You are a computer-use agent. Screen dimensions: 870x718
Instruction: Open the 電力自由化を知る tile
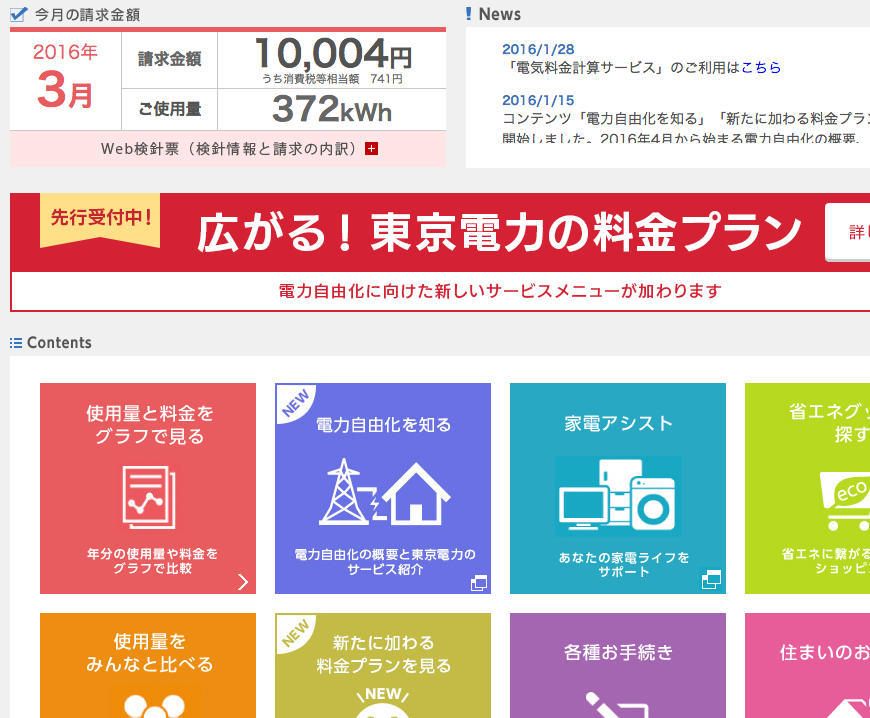(383, 488)
